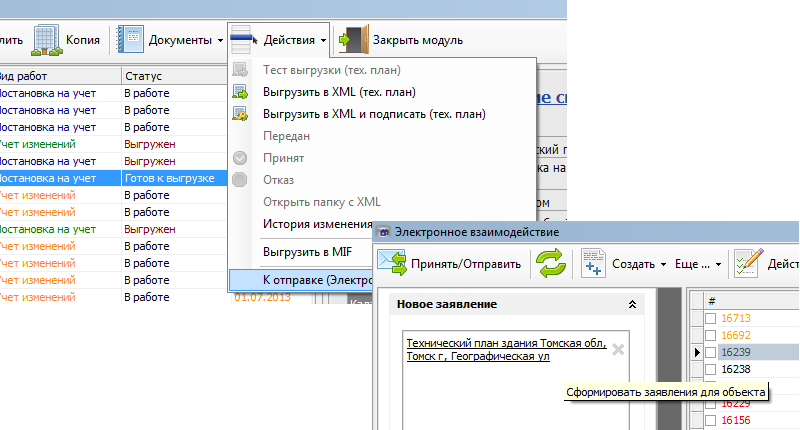800x430 pixels.
Task: Collapse the Новое заявление panel
Action: 631,304
